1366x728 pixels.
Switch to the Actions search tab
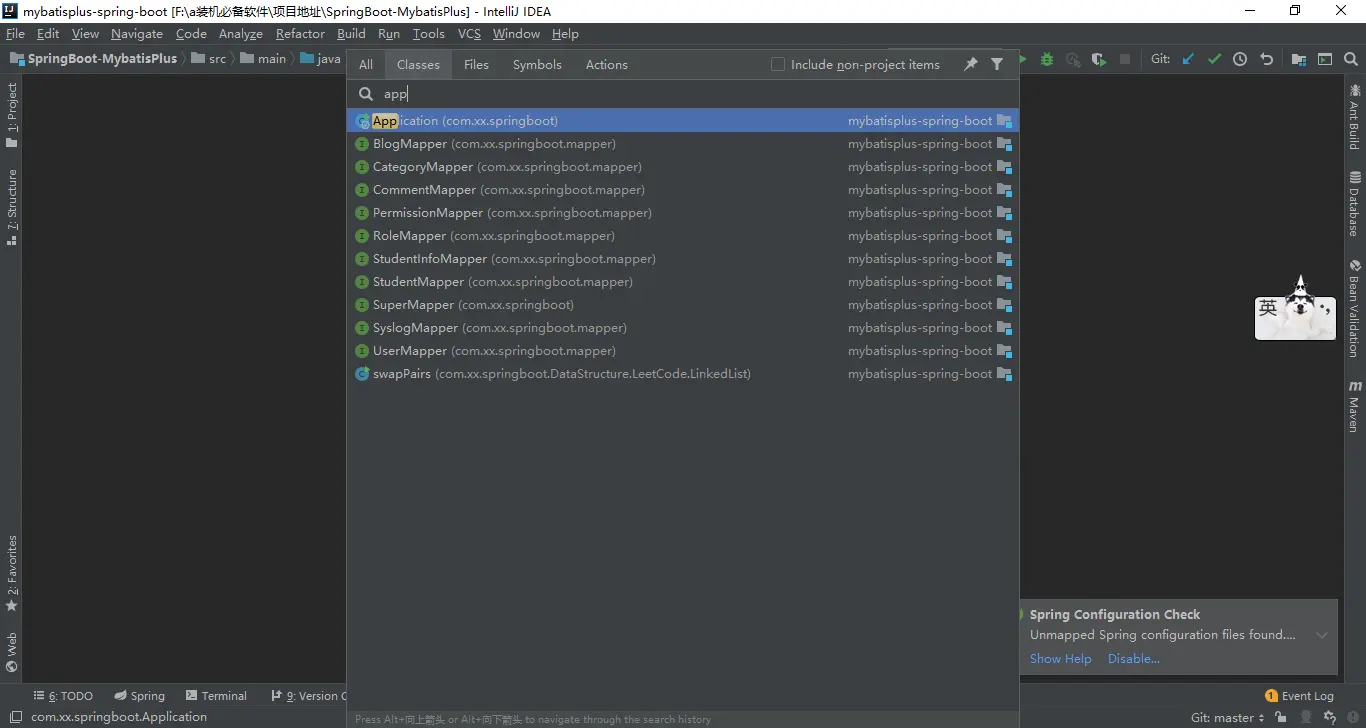pos(607,64)
